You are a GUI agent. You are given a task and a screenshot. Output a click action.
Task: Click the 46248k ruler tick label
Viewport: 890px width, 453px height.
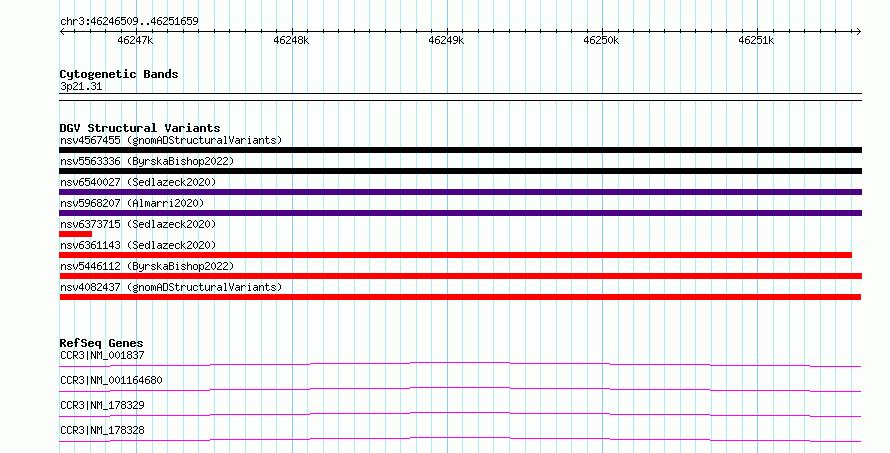291,41
